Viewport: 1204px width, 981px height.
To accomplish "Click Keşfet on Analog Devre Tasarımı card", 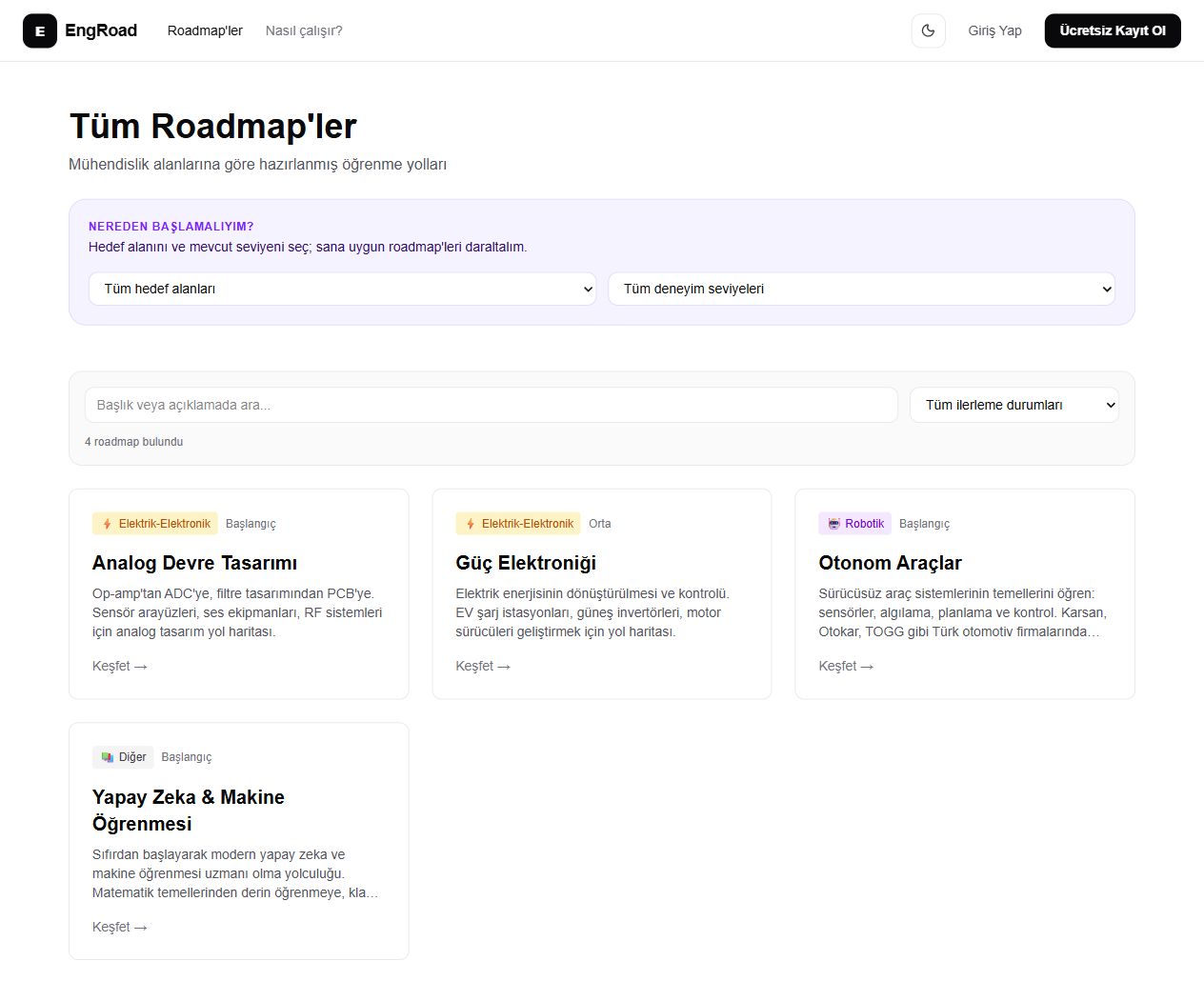I will [120, 666].
